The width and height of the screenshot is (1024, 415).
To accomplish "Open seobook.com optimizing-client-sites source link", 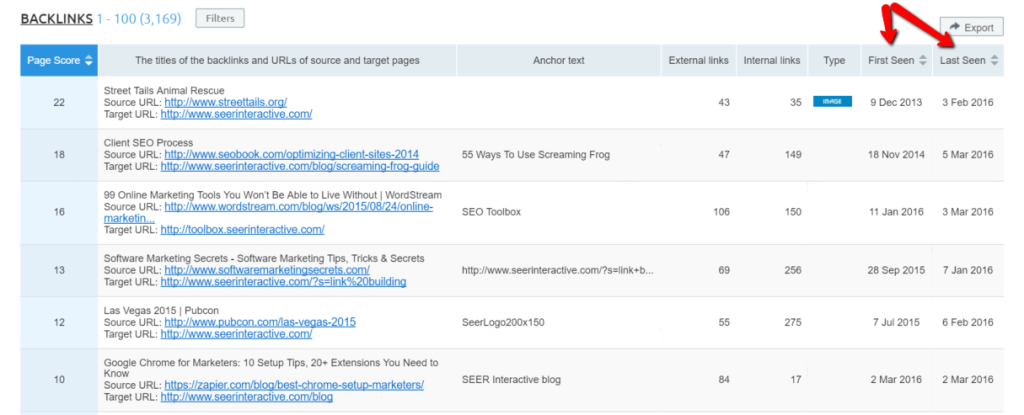I will pos(292,155).
